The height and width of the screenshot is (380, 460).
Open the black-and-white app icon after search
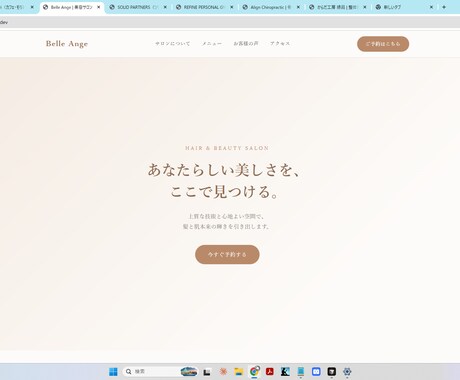[207, 371]
